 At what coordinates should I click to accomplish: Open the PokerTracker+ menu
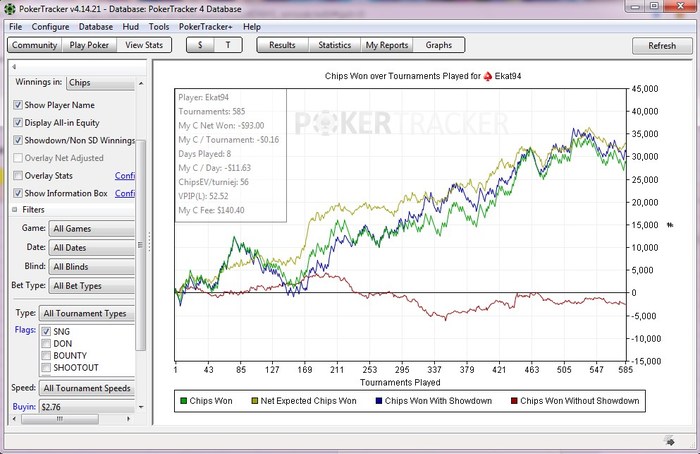[205, 27]
